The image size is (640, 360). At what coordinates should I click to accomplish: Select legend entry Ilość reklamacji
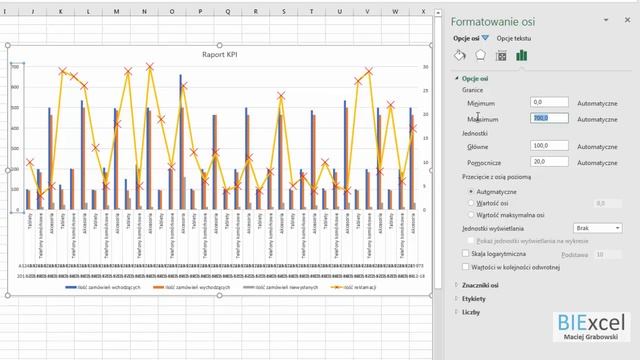[x=353, y=287]
